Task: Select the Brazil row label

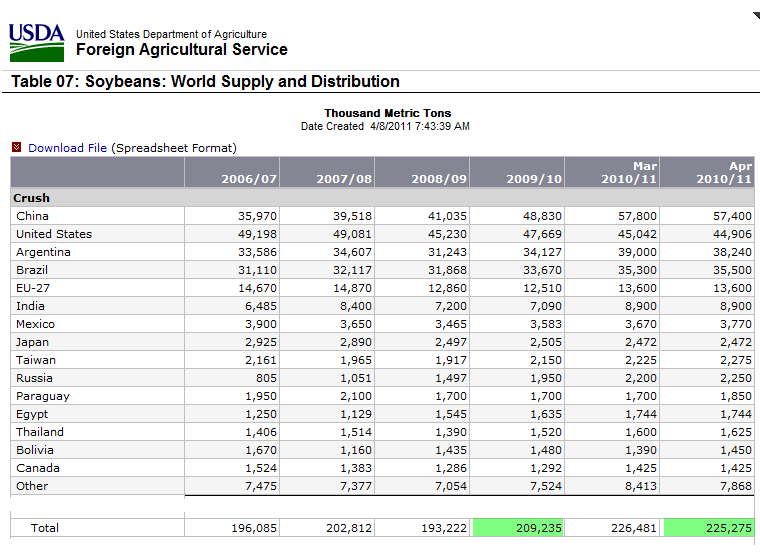Action: pos(32,270)
